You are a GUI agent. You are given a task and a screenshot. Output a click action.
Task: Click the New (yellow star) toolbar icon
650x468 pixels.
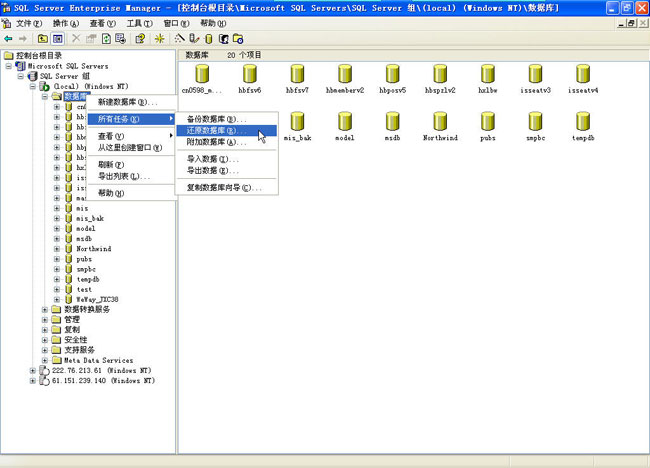[160, 39]
